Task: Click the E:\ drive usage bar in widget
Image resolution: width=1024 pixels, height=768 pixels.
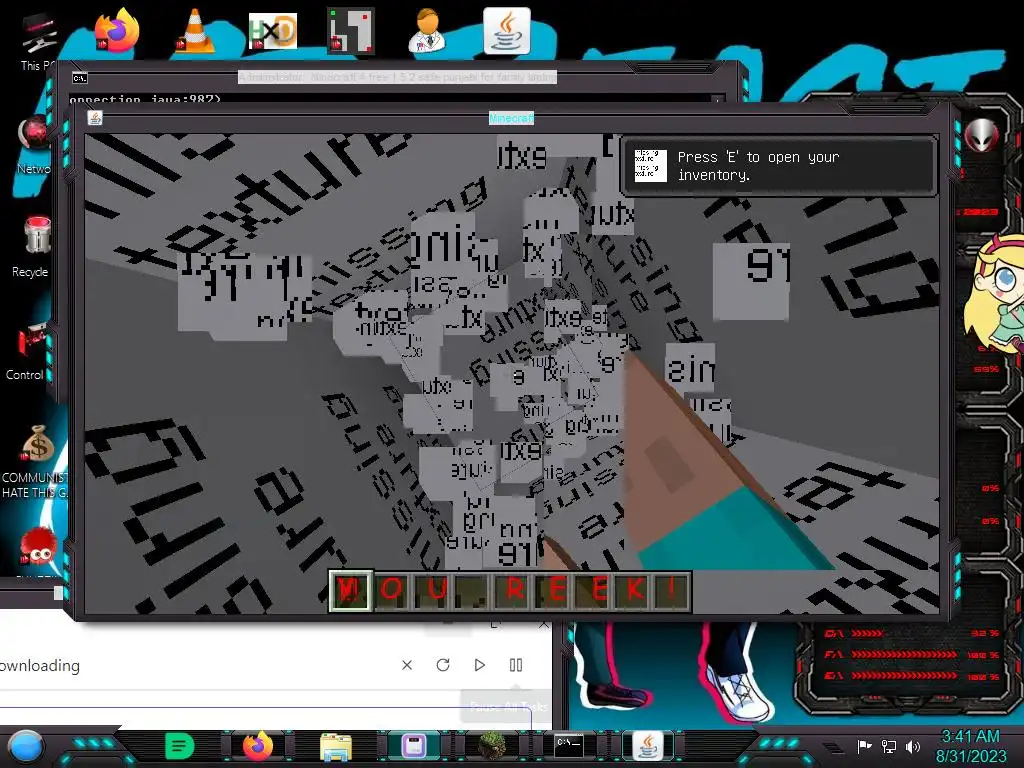Action: 912,676
